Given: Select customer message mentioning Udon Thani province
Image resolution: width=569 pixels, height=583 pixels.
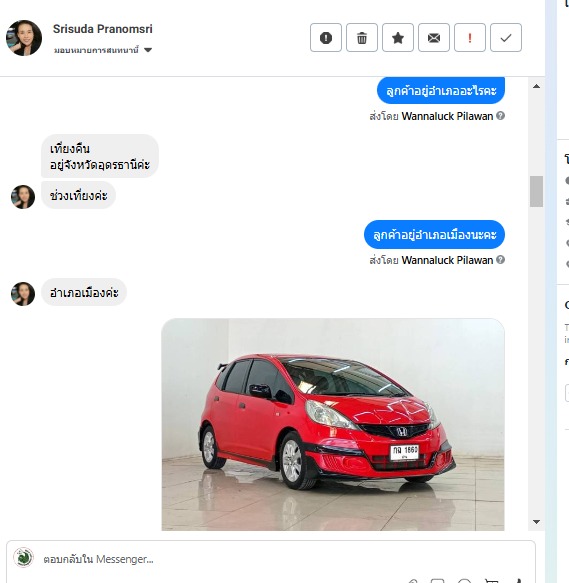Looking at the screenshot, I should (100, 156).
